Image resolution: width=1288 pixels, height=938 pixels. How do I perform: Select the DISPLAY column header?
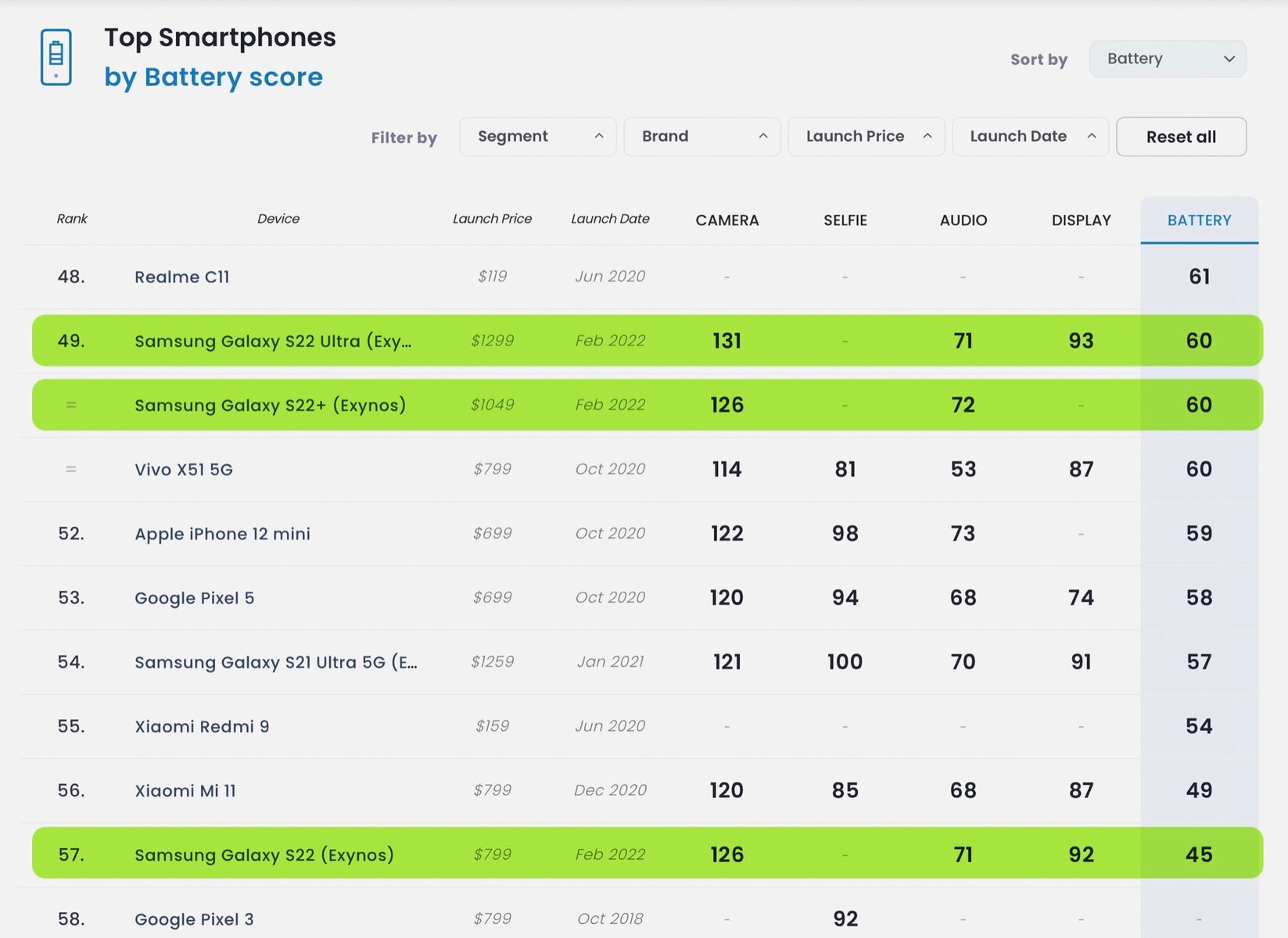click(x=1081, y=220)
